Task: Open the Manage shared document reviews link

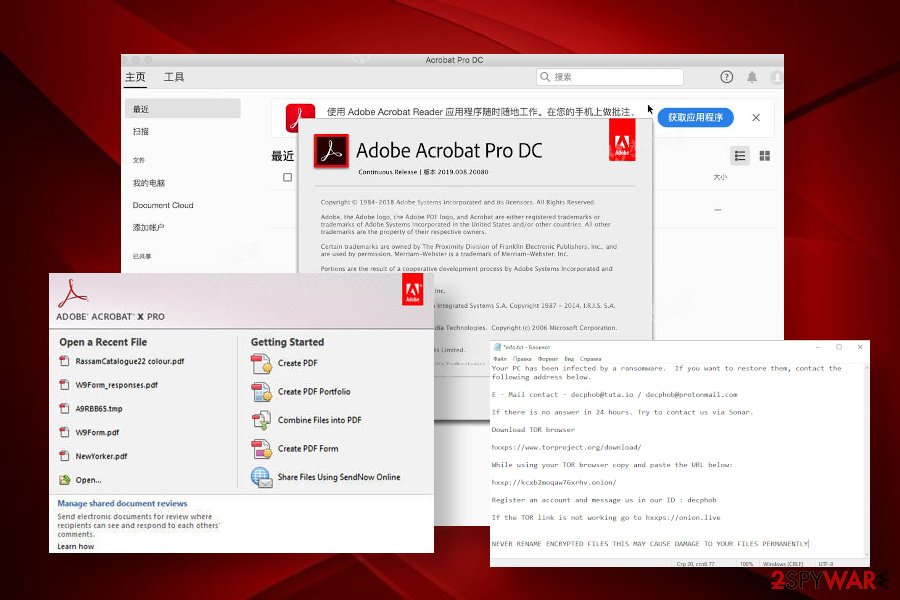Action: [122, 503]
